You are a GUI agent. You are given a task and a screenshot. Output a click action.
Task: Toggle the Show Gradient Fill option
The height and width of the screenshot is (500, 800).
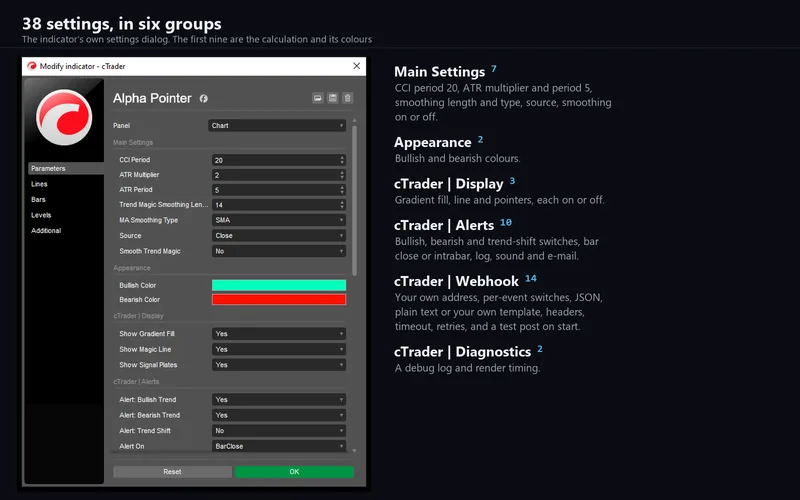[x=279, y=334]
